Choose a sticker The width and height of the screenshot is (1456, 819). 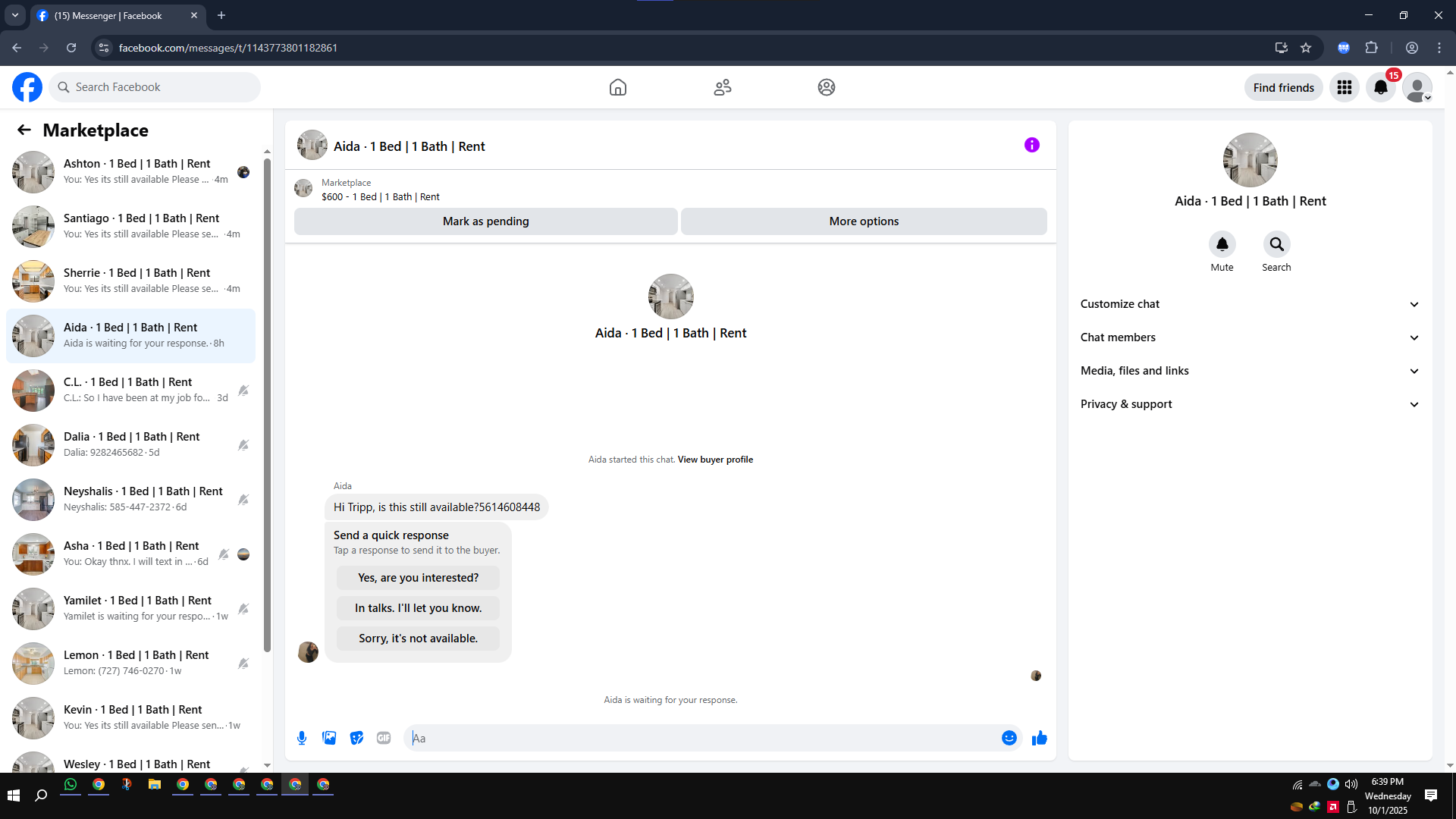tap(356, 738)
